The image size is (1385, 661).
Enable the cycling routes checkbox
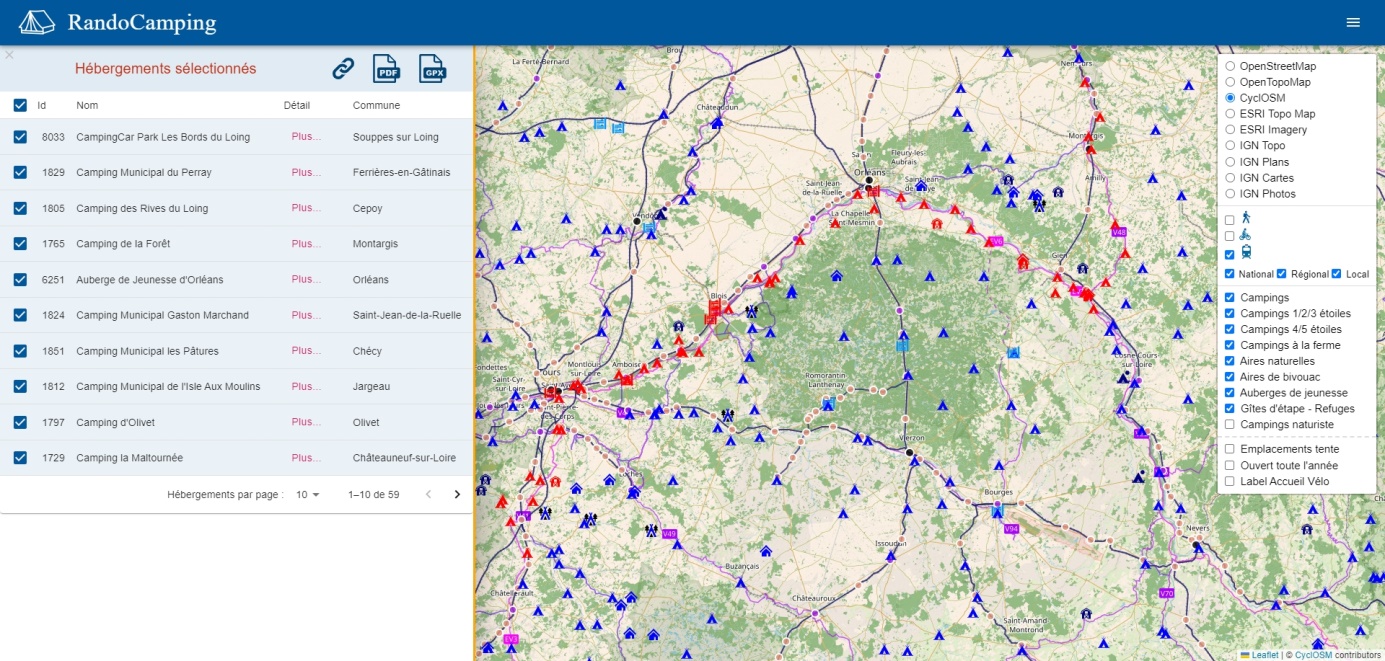pyautogui.click(x=1229, y=237)
